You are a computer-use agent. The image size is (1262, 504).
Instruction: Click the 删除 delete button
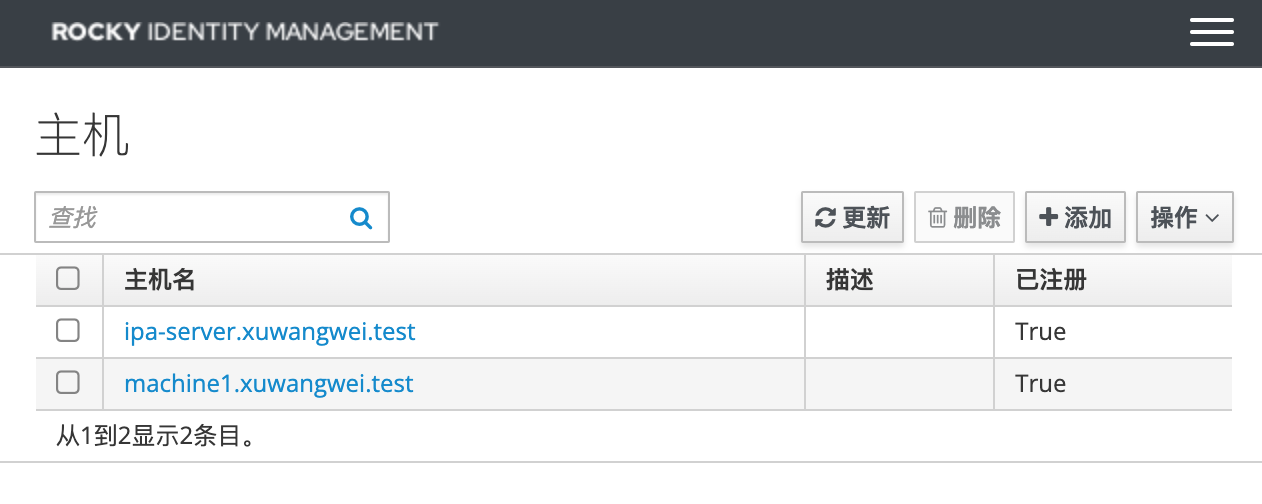coord(965,217)
